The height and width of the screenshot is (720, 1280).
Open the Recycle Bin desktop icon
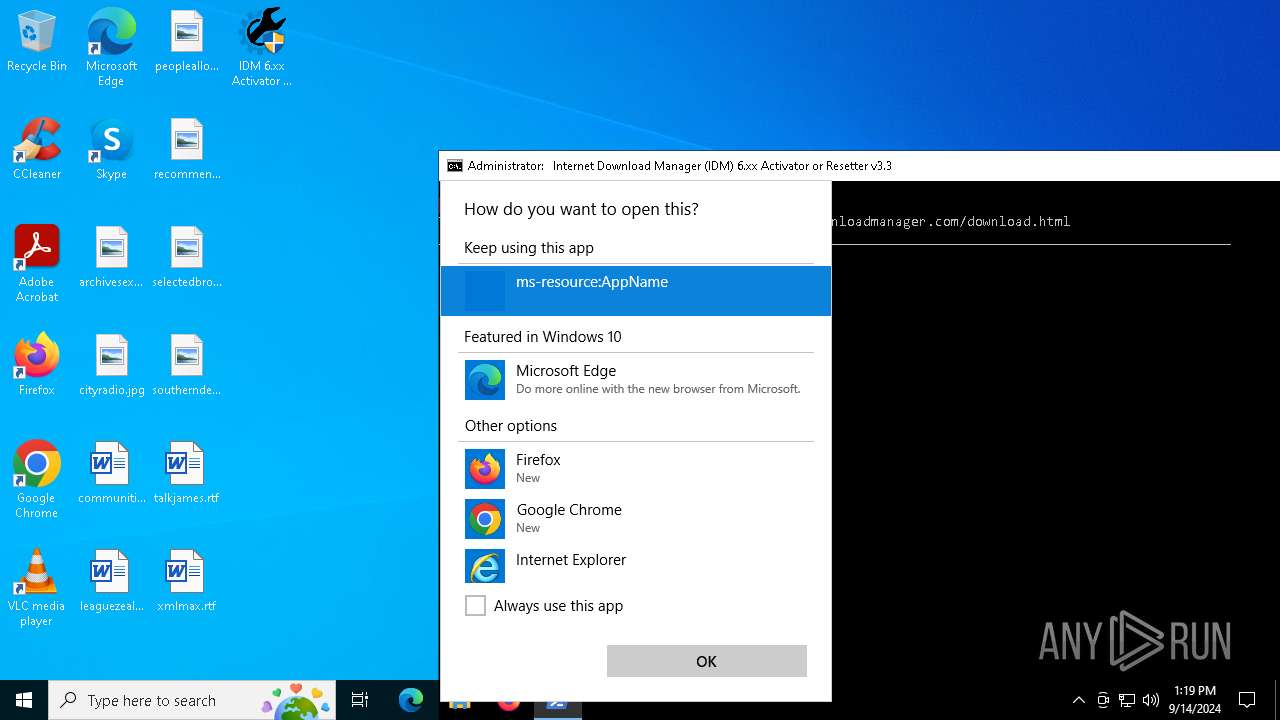coord(37,42)
